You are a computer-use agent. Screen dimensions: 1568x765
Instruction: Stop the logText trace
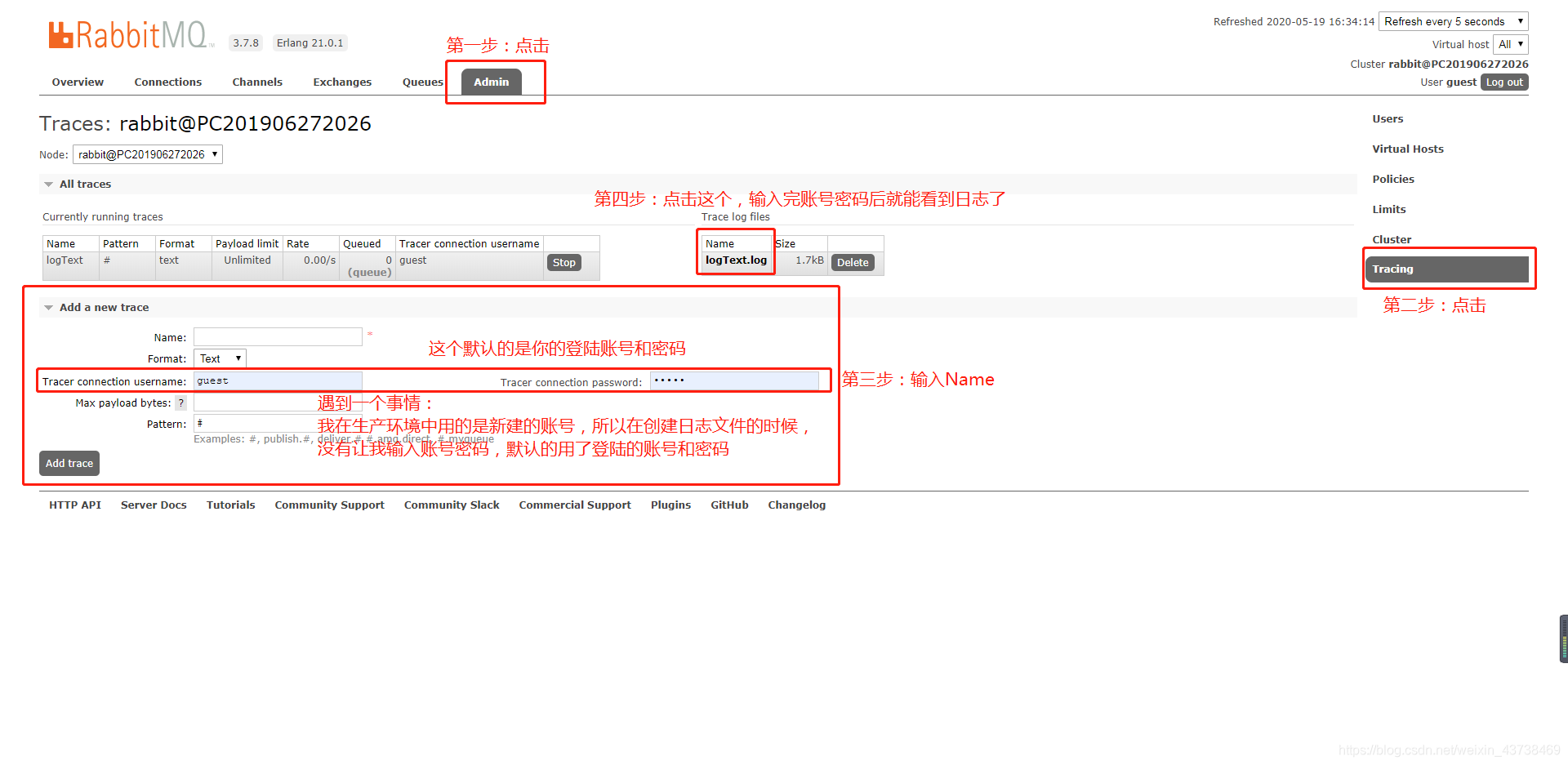point(564,262)
